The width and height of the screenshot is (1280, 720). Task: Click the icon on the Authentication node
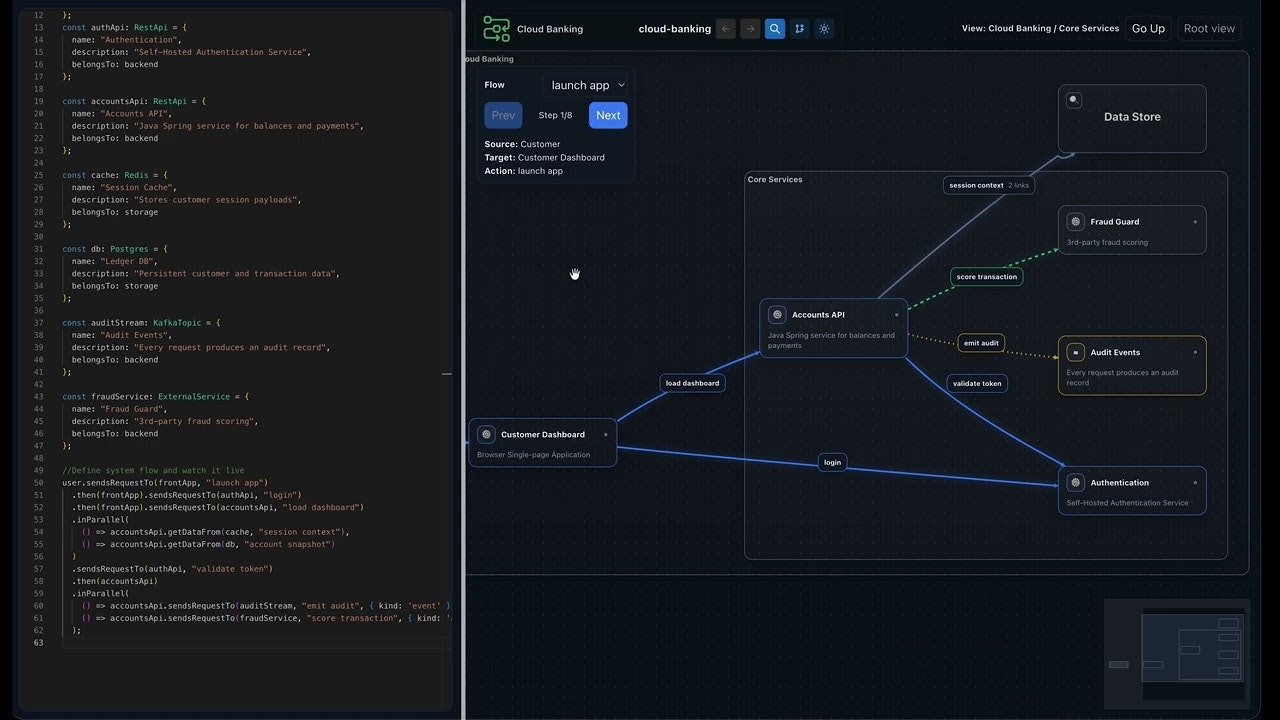[1075, 482]
